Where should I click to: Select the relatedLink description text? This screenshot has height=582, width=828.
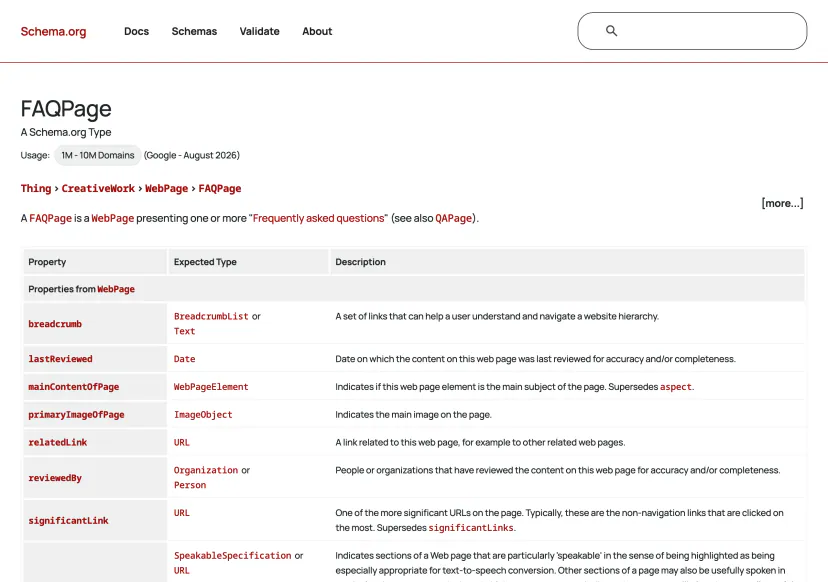(x=480, y=442)
